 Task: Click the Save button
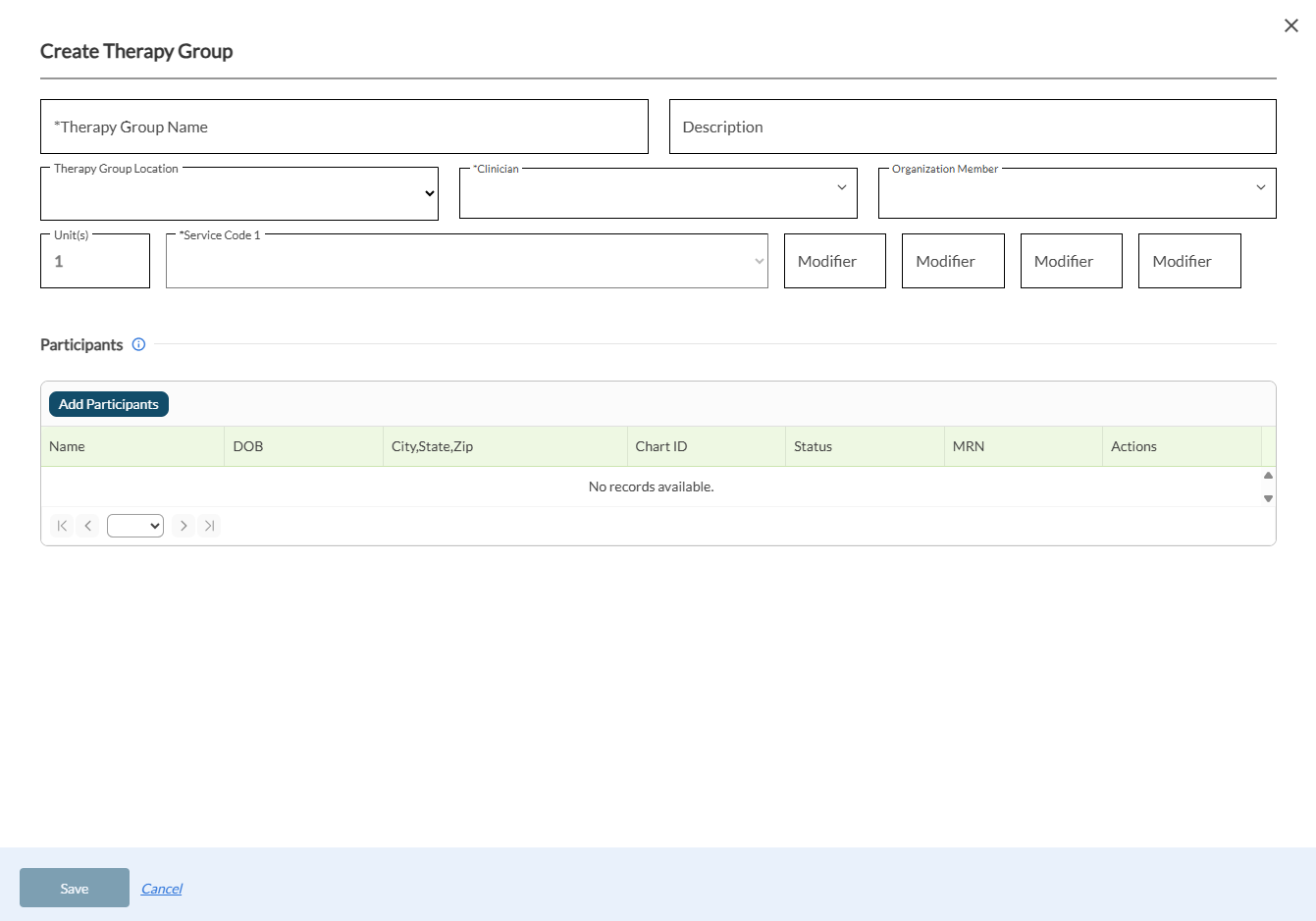click(75, 888)
